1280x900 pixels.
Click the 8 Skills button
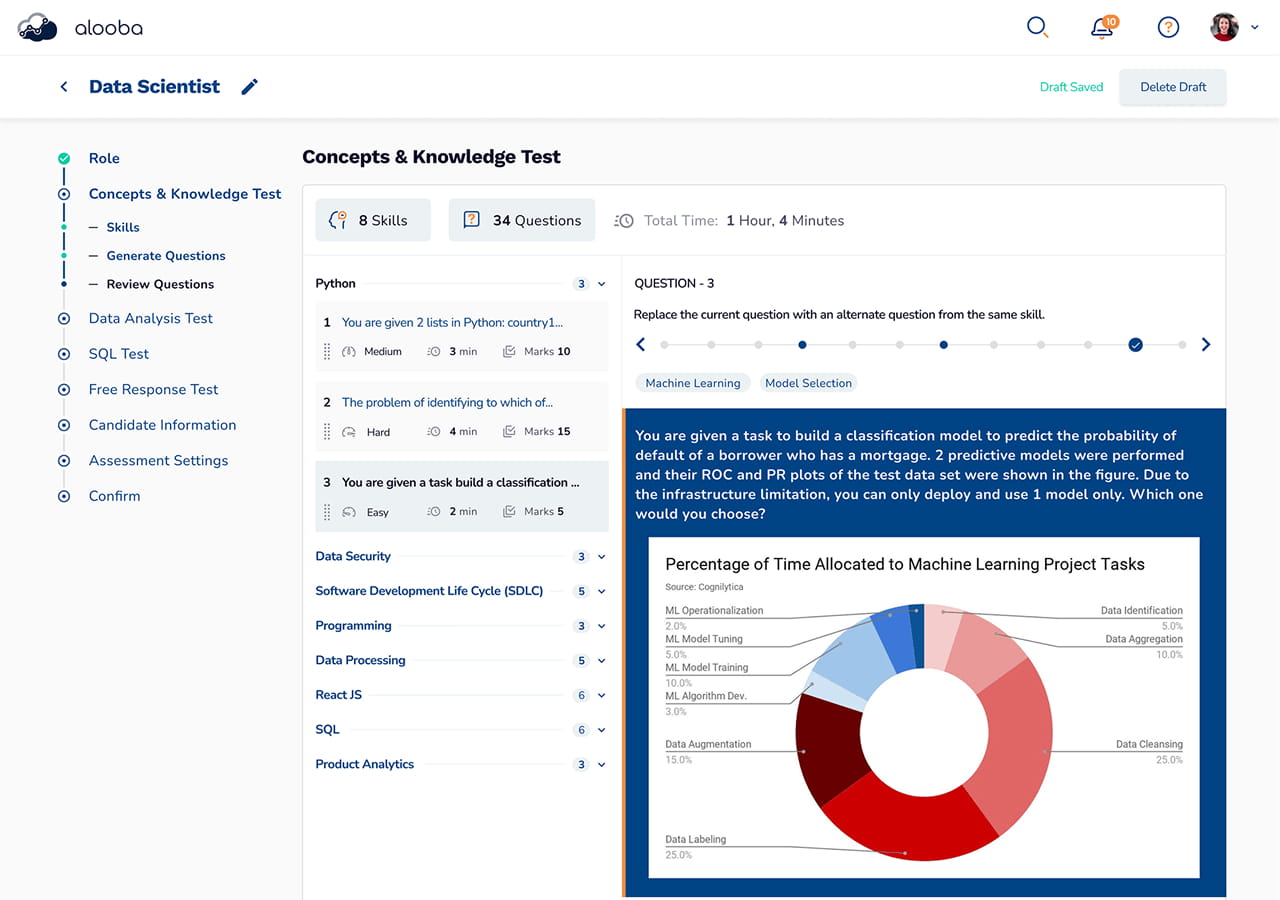(x=373, y=220)
